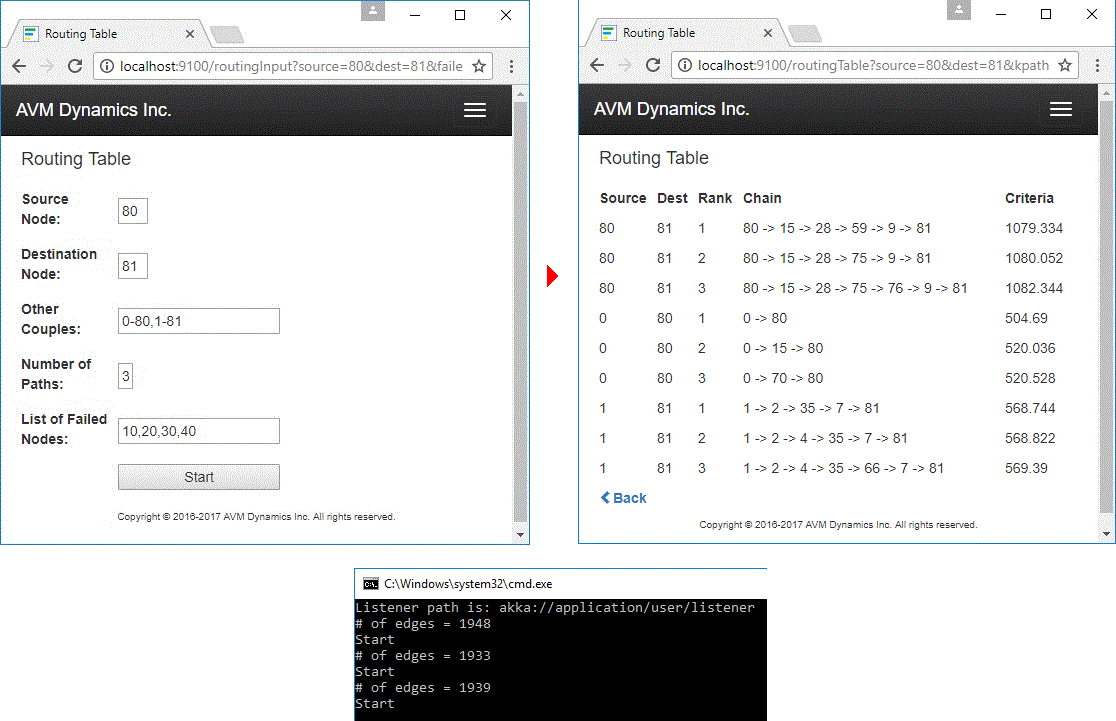The height and width of the screenshot is (721, 1116).
Task: Click the Chain column header
Action: pyautogui.click(x=762, y=198)
